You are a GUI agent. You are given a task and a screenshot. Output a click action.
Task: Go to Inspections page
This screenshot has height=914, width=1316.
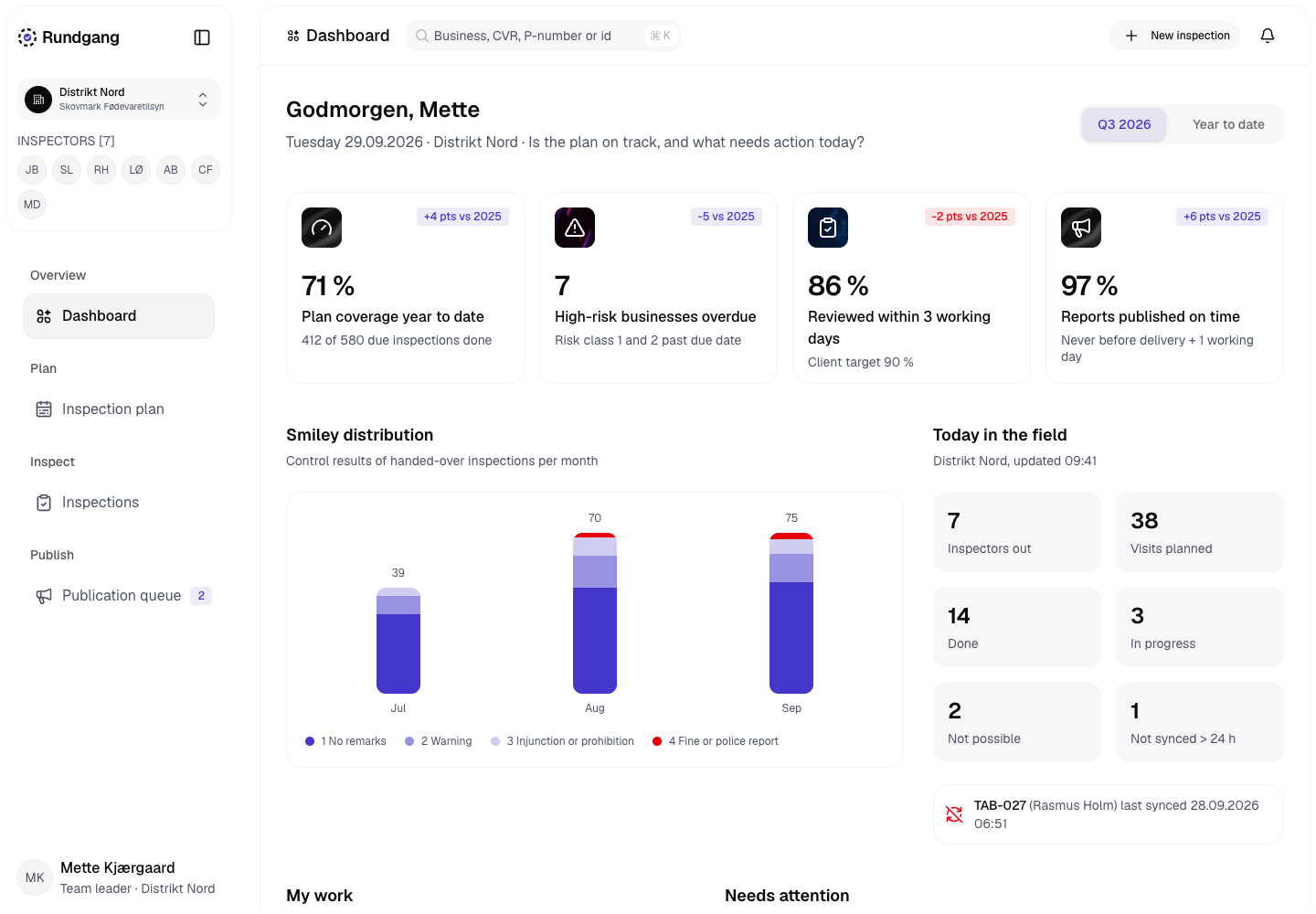(119, 503)
